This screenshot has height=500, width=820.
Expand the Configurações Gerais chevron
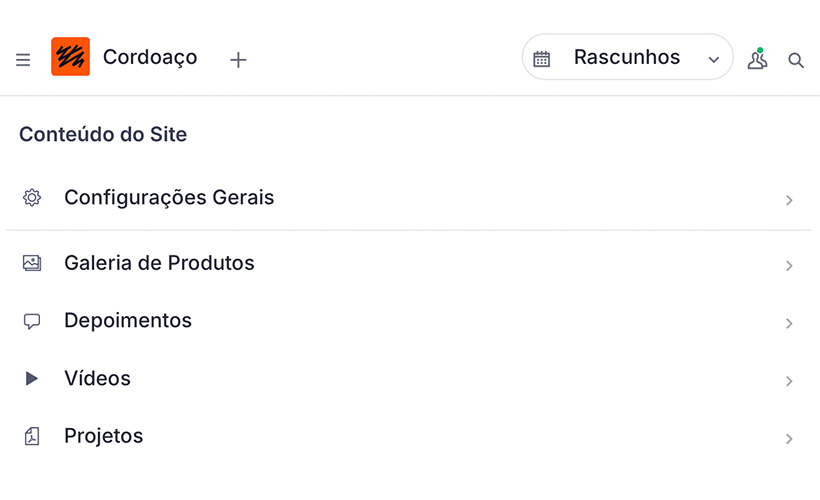[x=789, y=200]
